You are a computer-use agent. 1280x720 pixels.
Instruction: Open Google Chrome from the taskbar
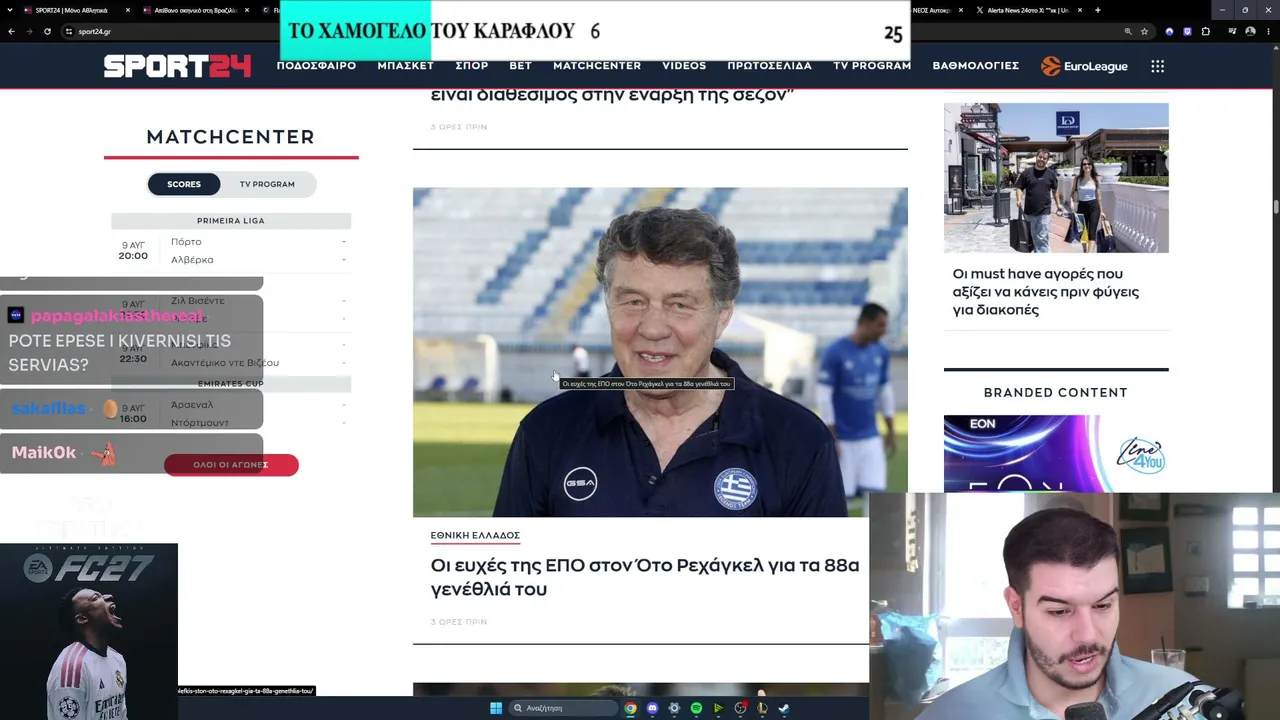(630, 708)
